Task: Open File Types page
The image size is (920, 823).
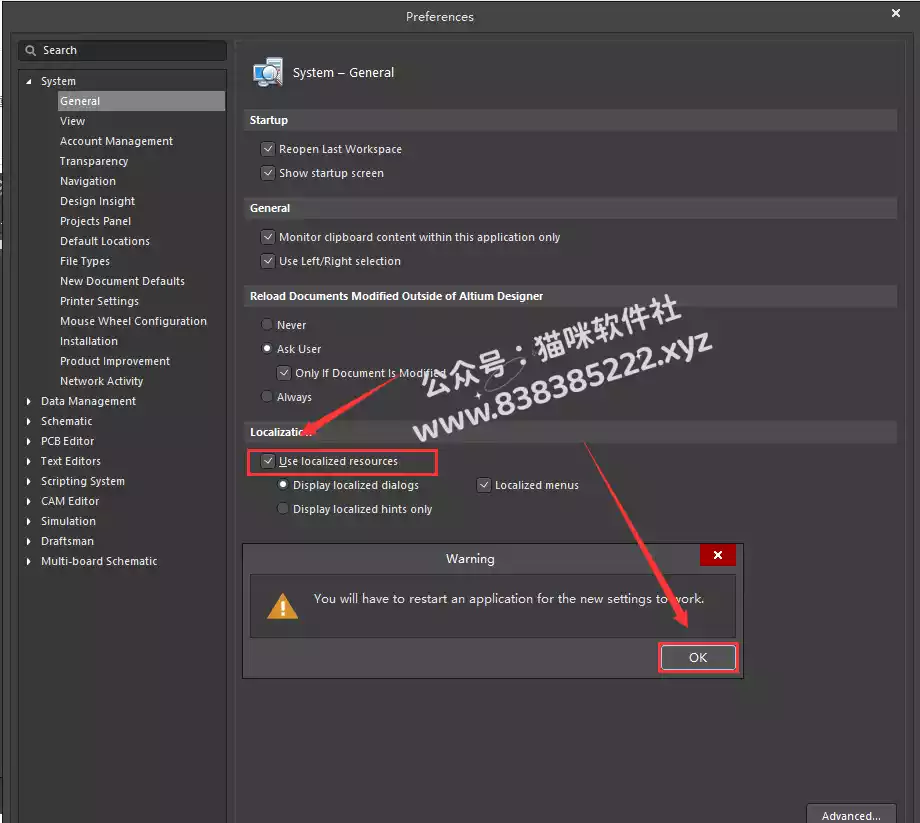Action: [x=84, y=260]
